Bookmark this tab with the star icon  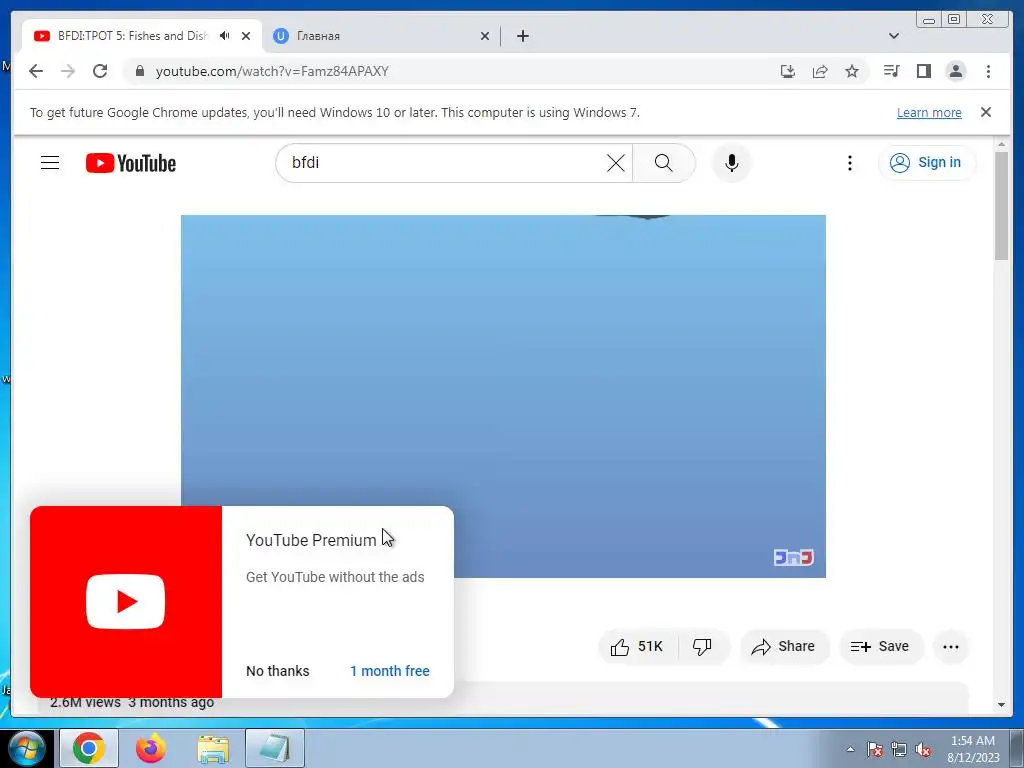point(852,71)
